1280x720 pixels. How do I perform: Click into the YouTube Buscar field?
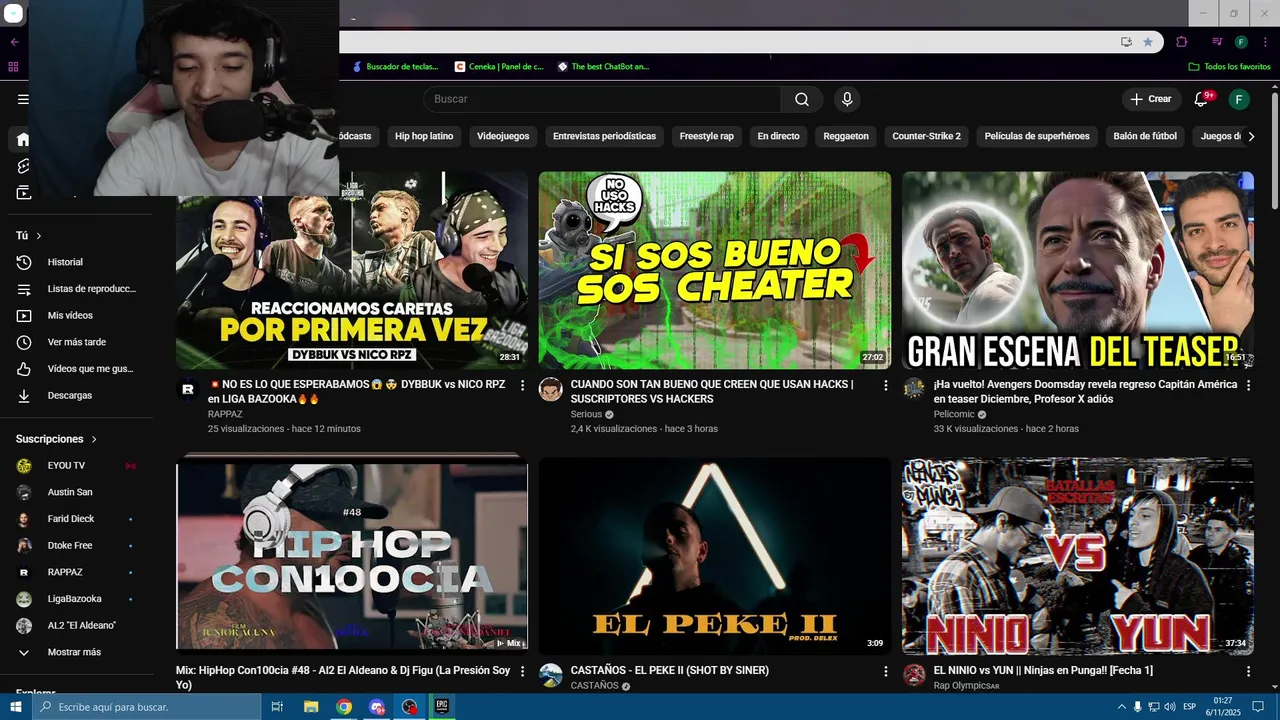click(602, 99)
